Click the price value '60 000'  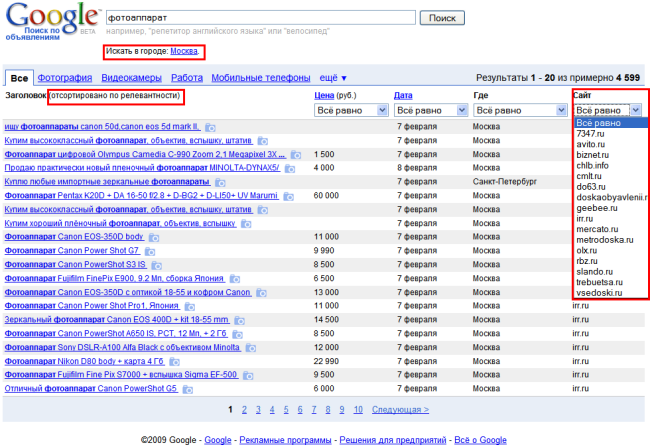click(x=326, y=195)
